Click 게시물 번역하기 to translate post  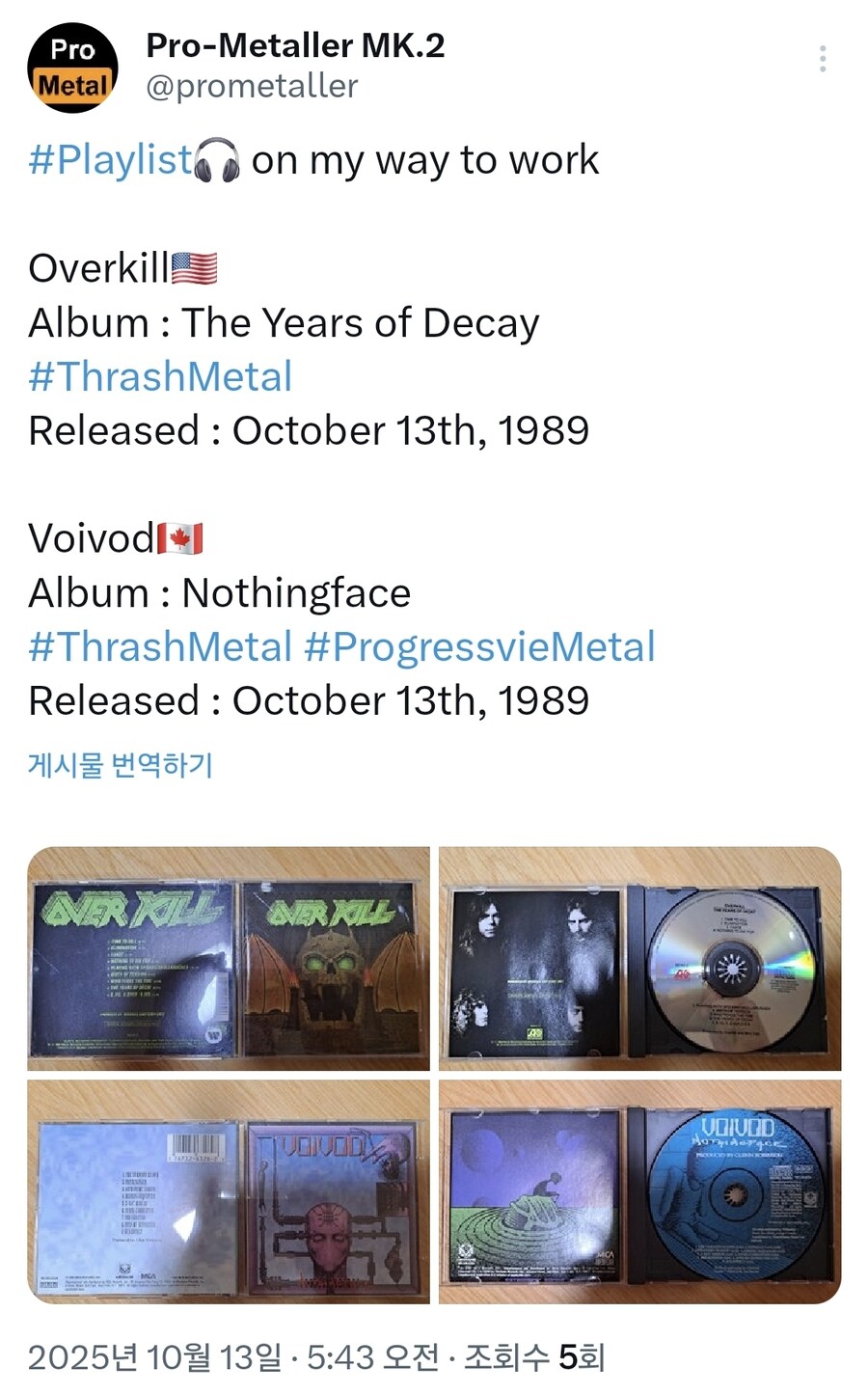click(121, 765)
